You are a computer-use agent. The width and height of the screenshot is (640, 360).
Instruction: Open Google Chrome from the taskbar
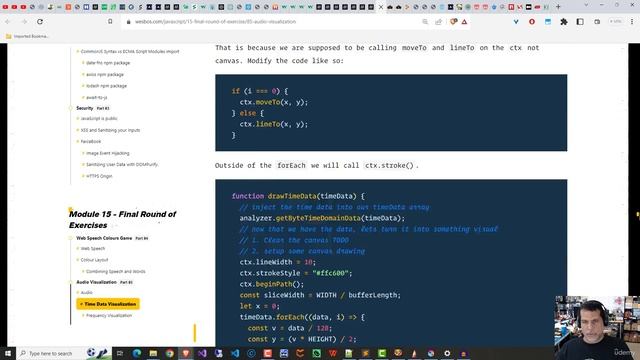pyautogui.click(x=169, y=353)
